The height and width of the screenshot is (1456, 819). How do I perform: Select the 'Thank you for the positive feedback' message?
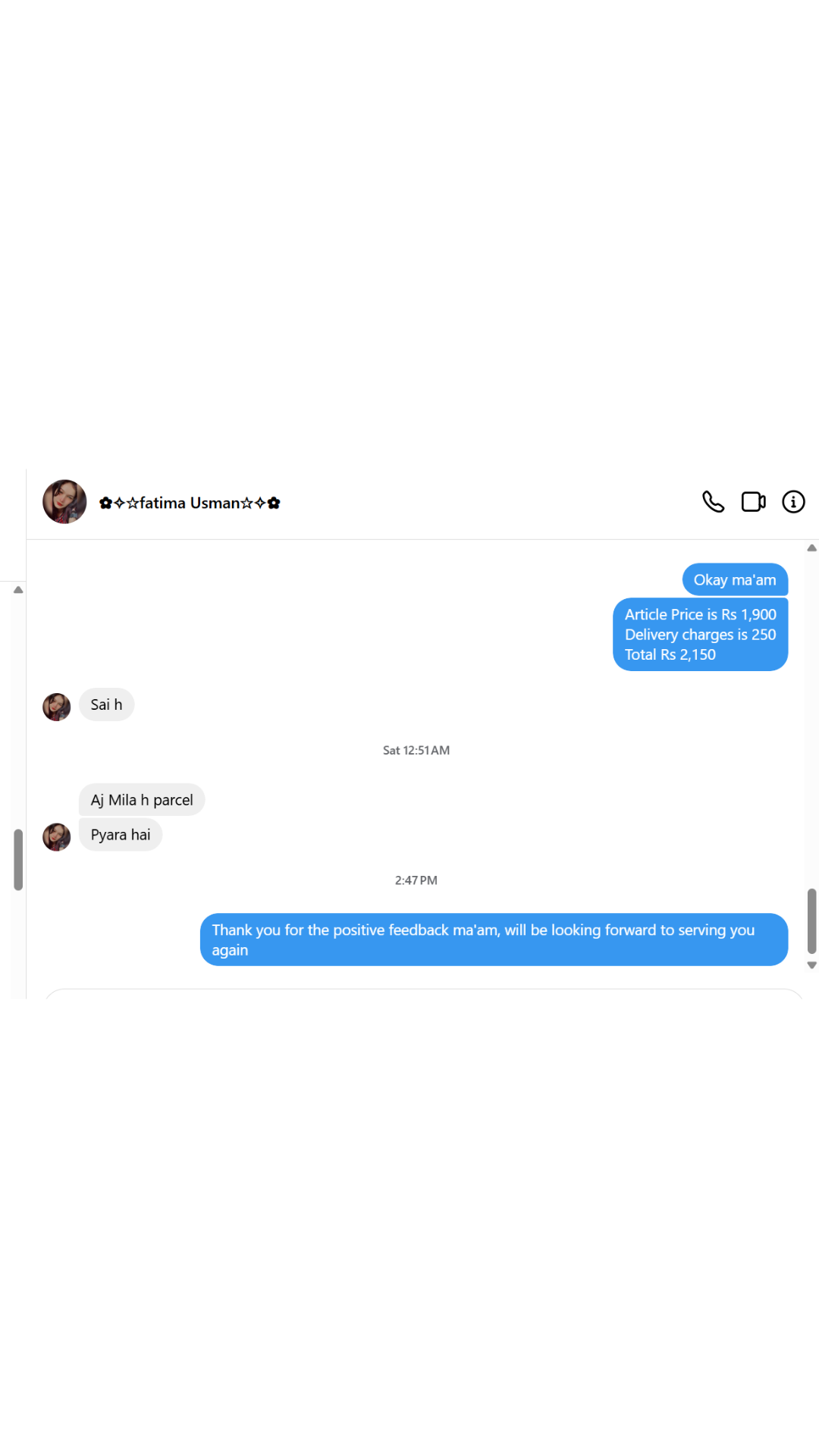pos(494,940)
